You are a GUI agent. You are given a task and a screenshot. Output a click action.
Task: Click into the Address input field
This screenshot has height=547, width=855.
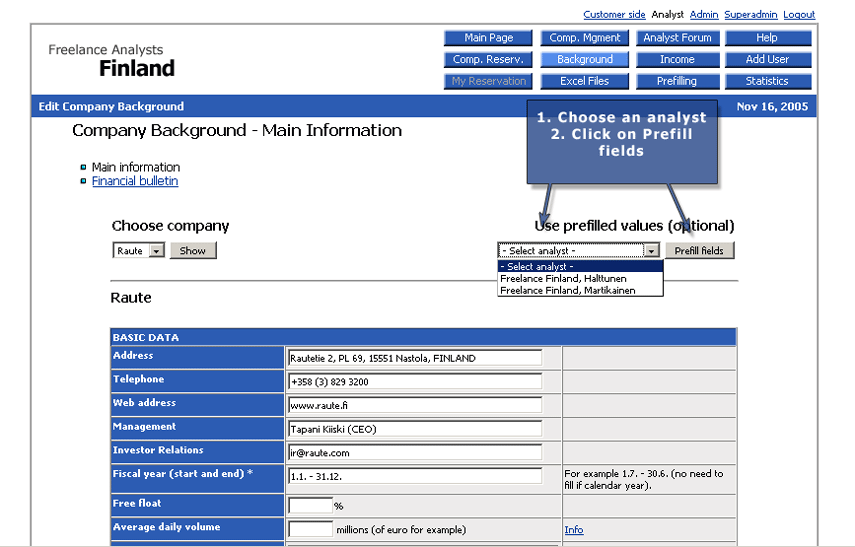tap(415, 358)
